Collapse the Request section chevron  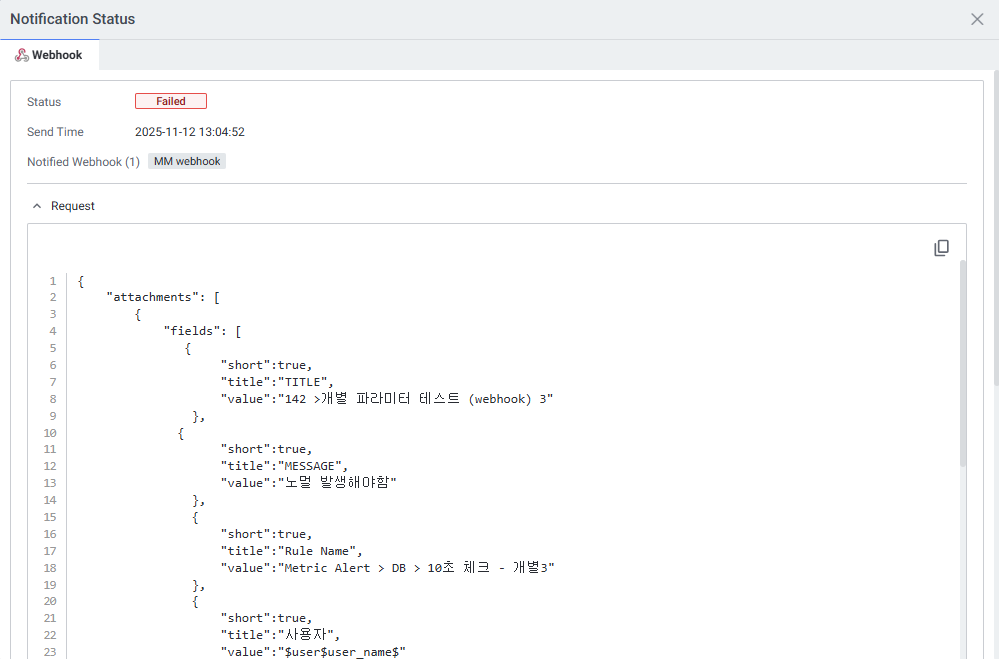pyautogui.click(x=38, y=206)
